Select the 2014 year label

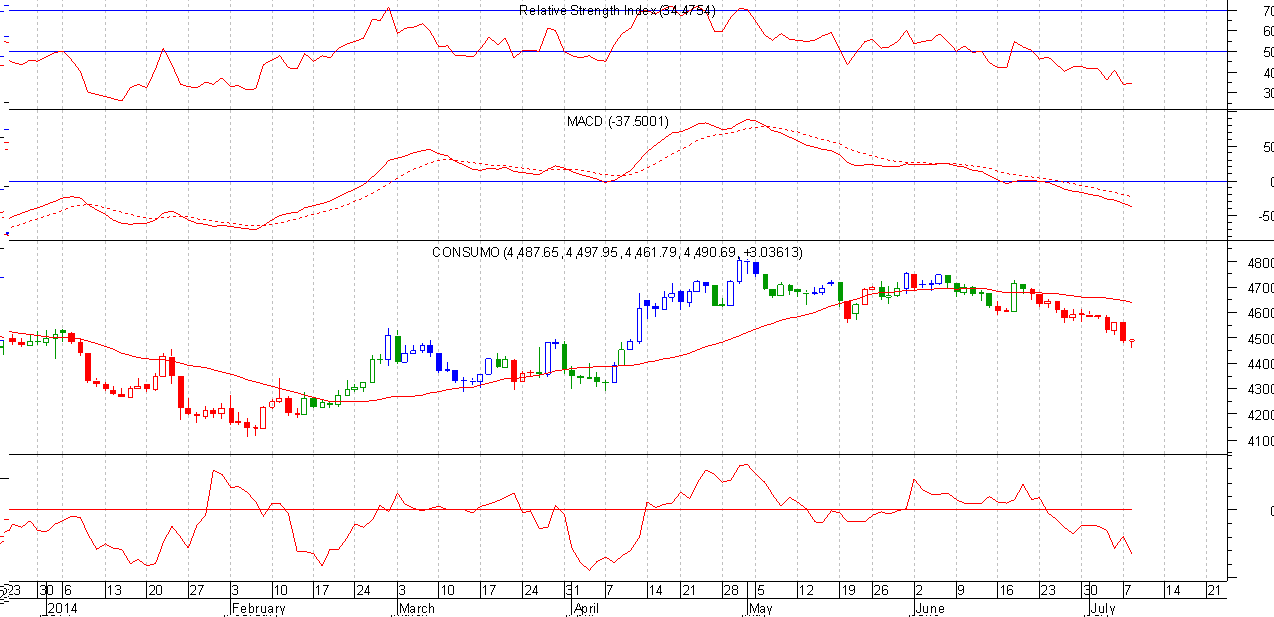(63, 608)
